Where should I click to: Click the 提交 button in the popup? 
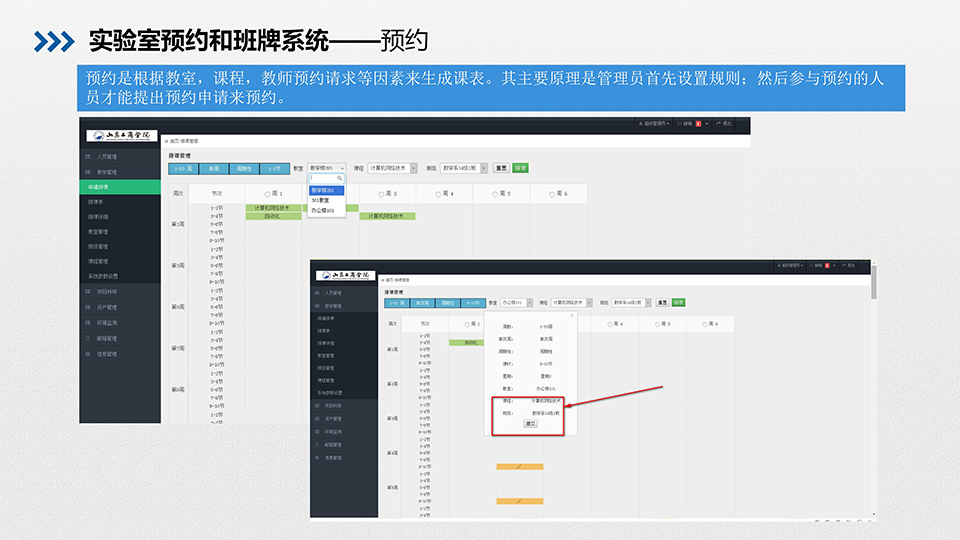pos(530,423)
